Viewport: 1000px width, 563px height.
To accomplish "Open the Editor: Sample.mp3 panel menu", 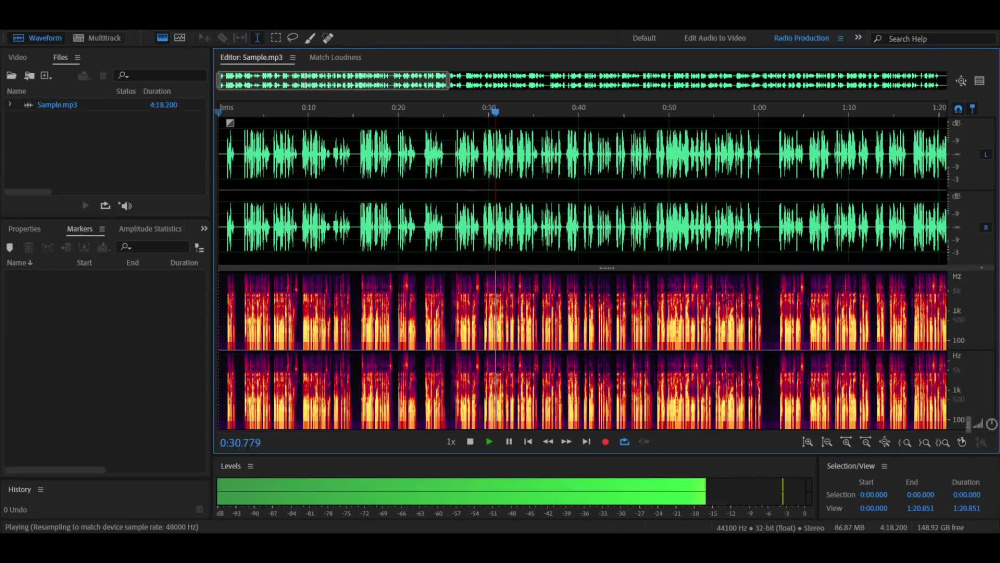I will tap(293, 57).
